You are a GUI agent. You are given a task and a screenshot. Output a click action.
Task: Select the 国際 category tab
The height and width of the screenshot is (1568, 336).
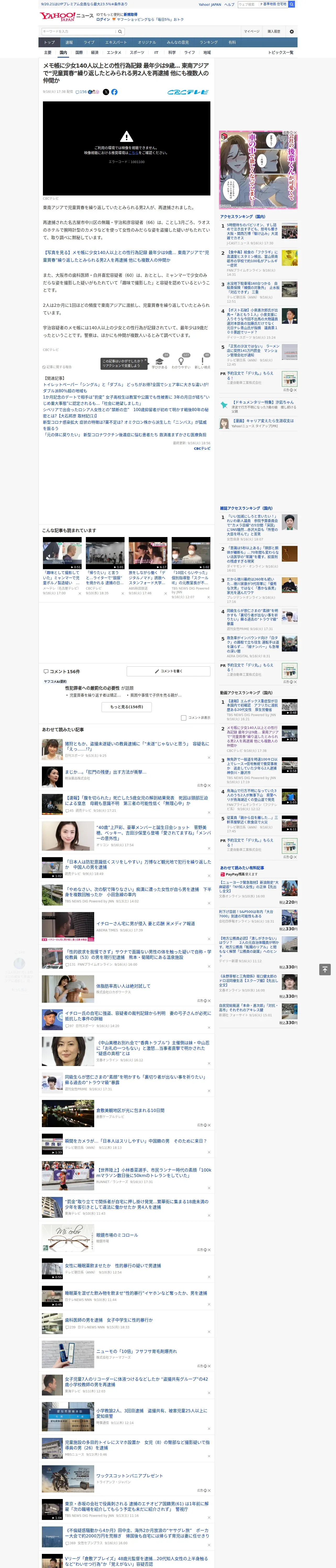coord(79,52)
